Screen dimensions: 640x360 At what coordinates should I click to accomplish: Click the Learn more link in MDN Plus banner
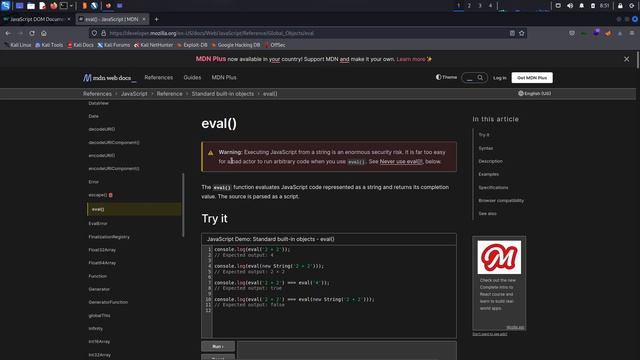point(411,59)
